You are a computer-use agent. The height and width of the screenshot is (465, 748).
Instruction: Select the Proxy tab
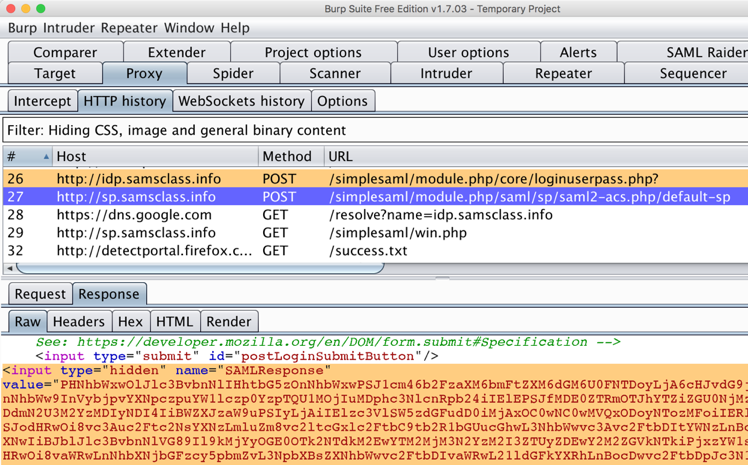point(145,73)
